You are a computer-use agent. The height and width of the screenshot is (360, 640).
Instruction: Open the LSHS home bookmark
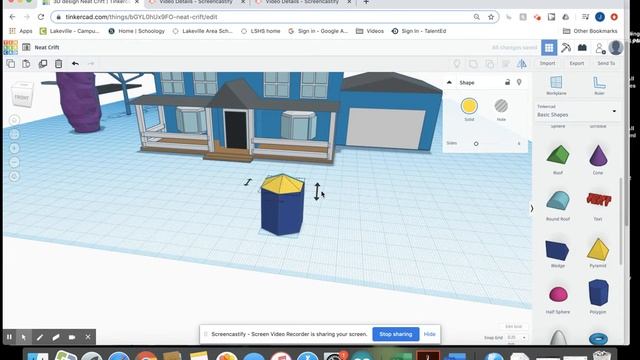click(x=260, y=31)
